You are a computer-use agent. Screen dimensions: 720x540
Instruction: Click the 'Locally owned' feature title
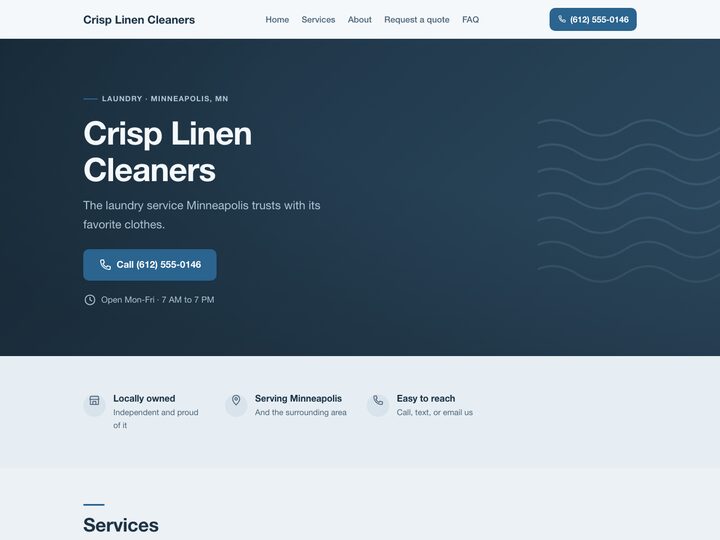(144, 399)
